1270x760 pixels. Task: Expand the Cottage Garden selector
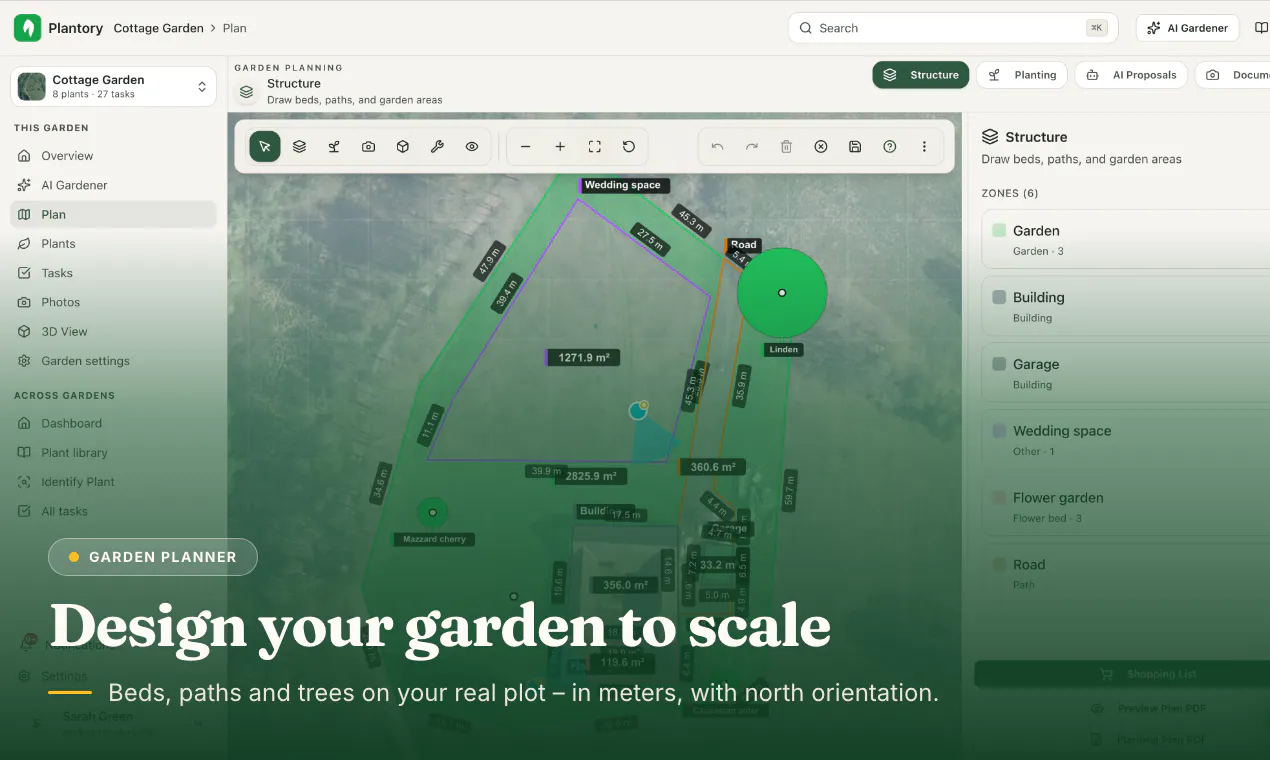(114, 86)
